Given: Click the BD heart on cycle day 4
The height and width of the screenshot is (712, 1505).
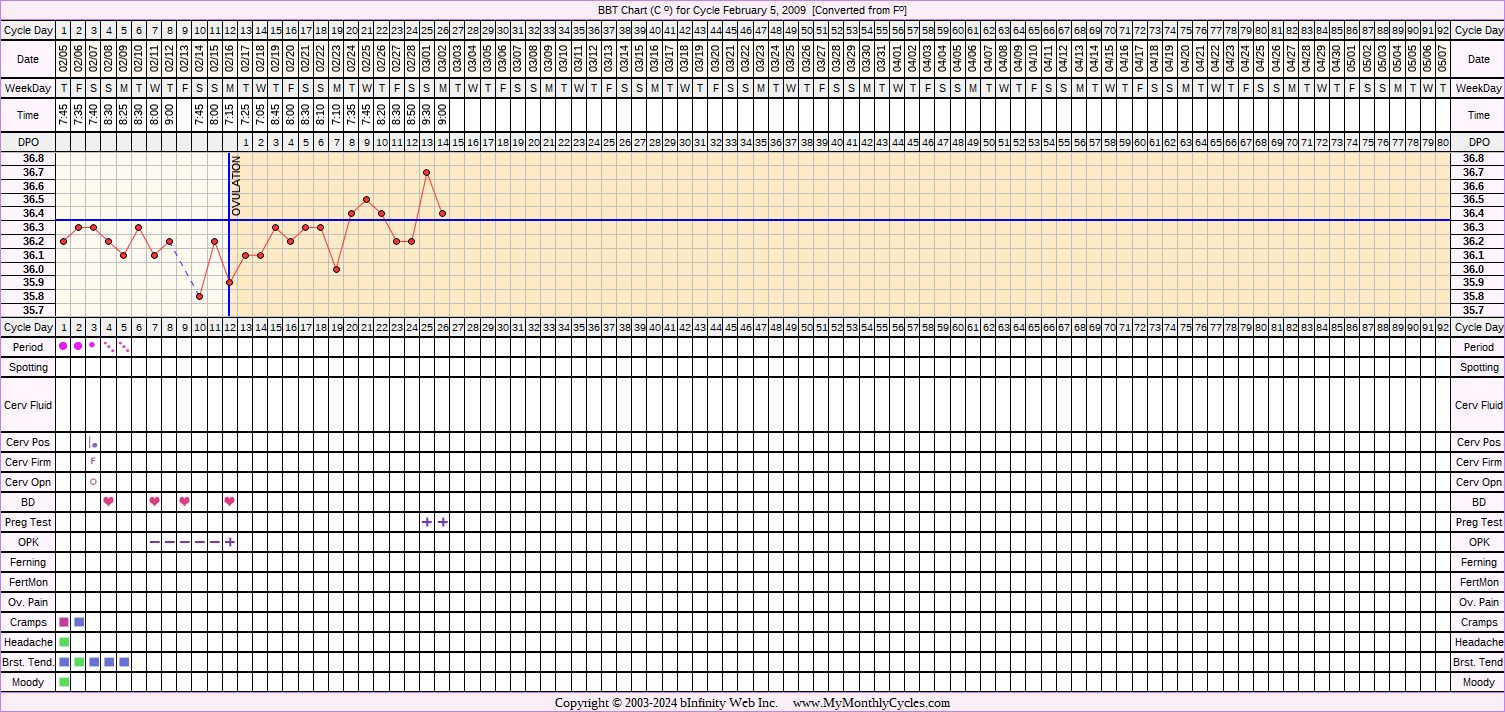Looking at the screenshot, I should click(109, 501).
